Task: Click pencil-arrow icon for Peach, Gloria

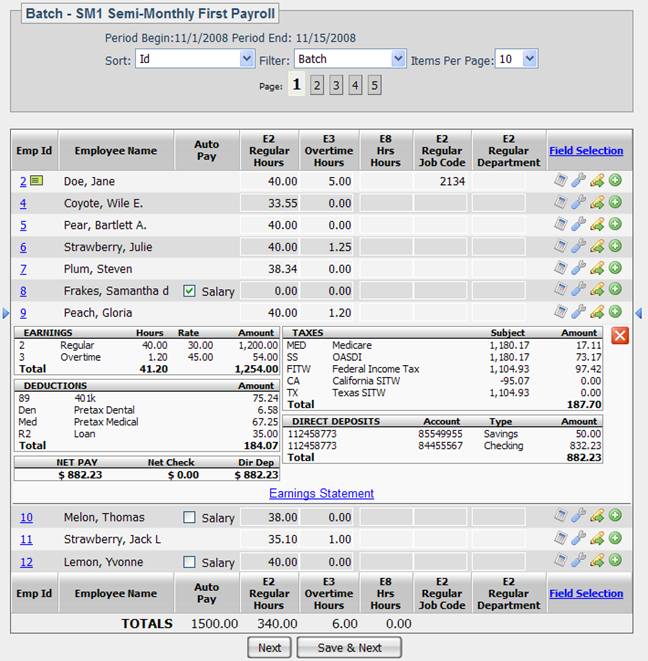Action: tap(597, 312)
